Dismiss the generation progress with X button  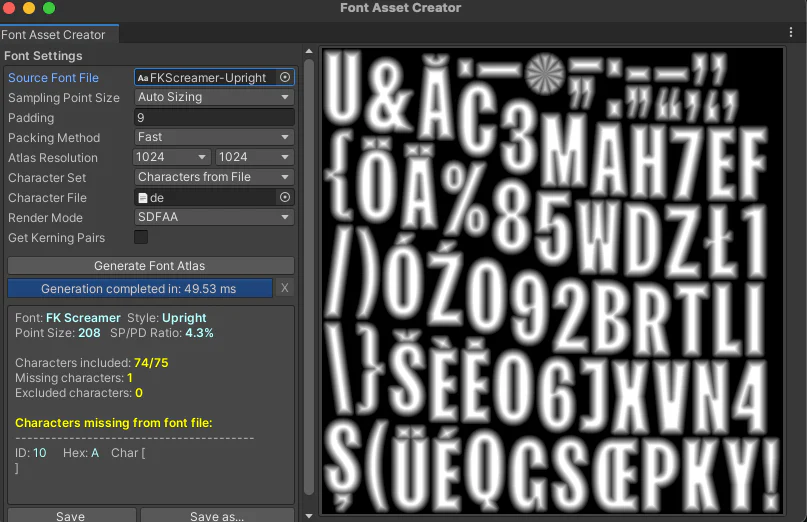point(285,288)
